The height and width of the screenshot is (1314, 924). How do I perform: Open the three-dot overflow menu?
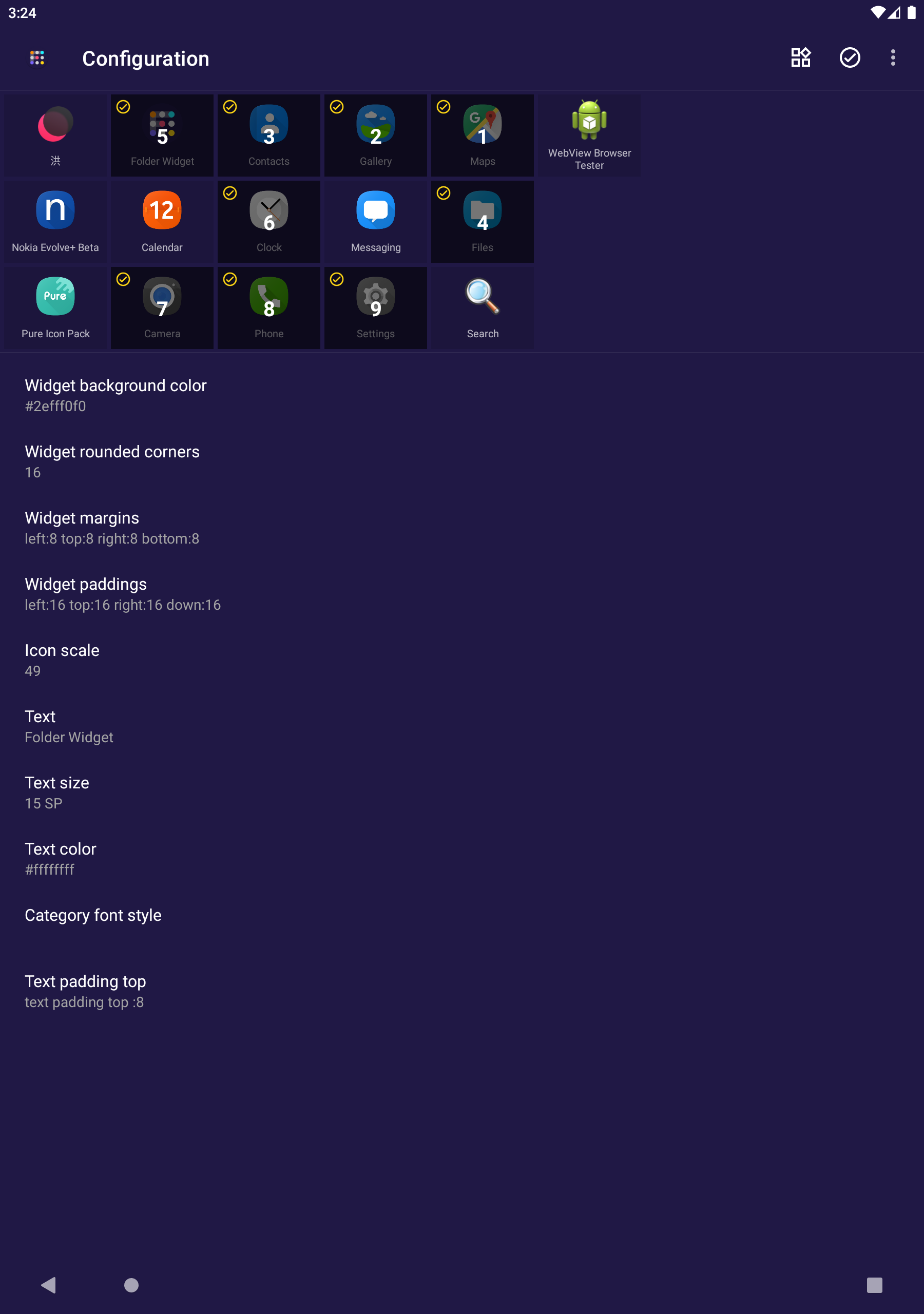click(893, 58)
